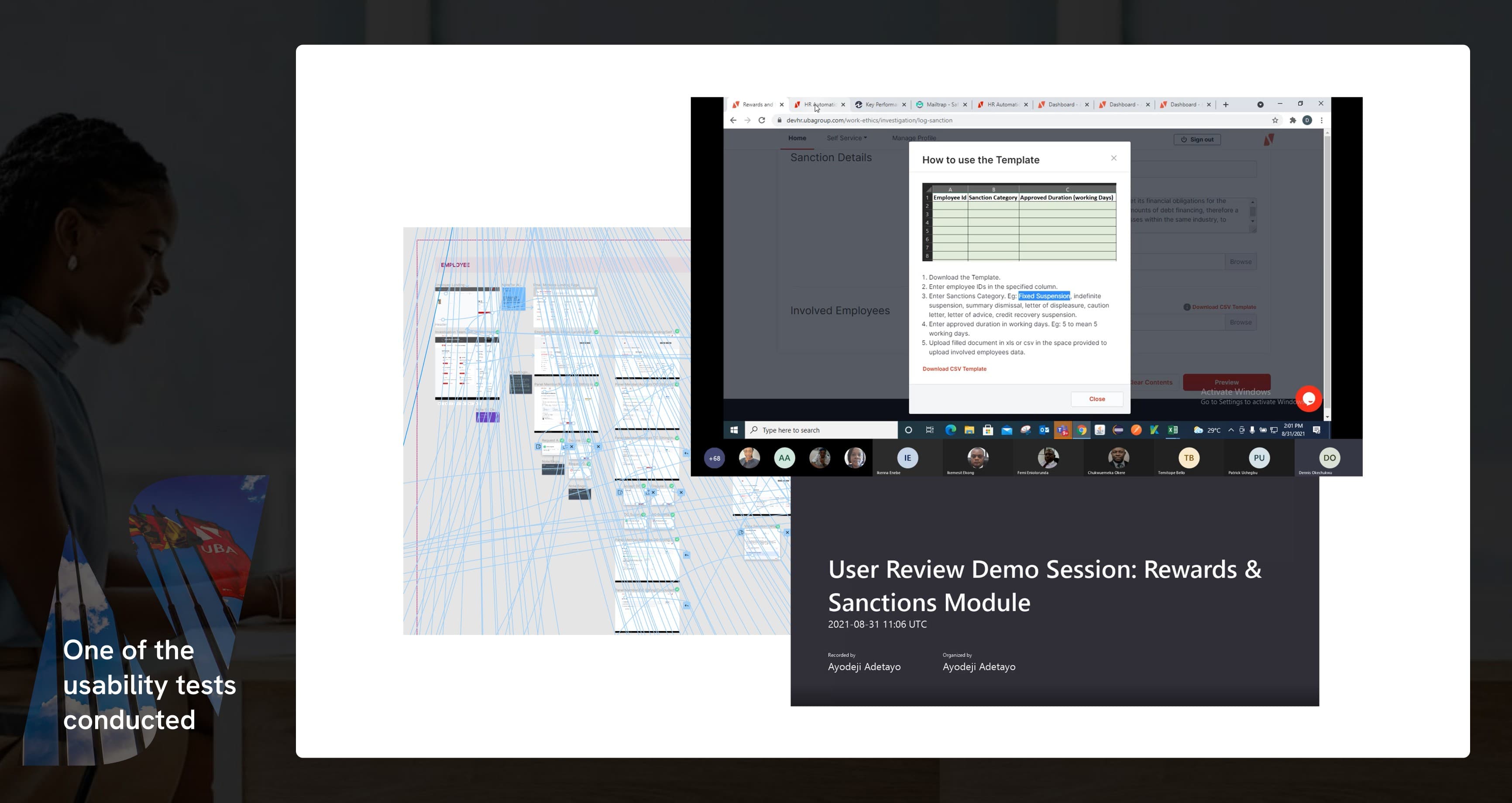Open the Eclipse icon on the taskbar
The height and width of the screenshot is (803, 1512).
pos(1118,430)
